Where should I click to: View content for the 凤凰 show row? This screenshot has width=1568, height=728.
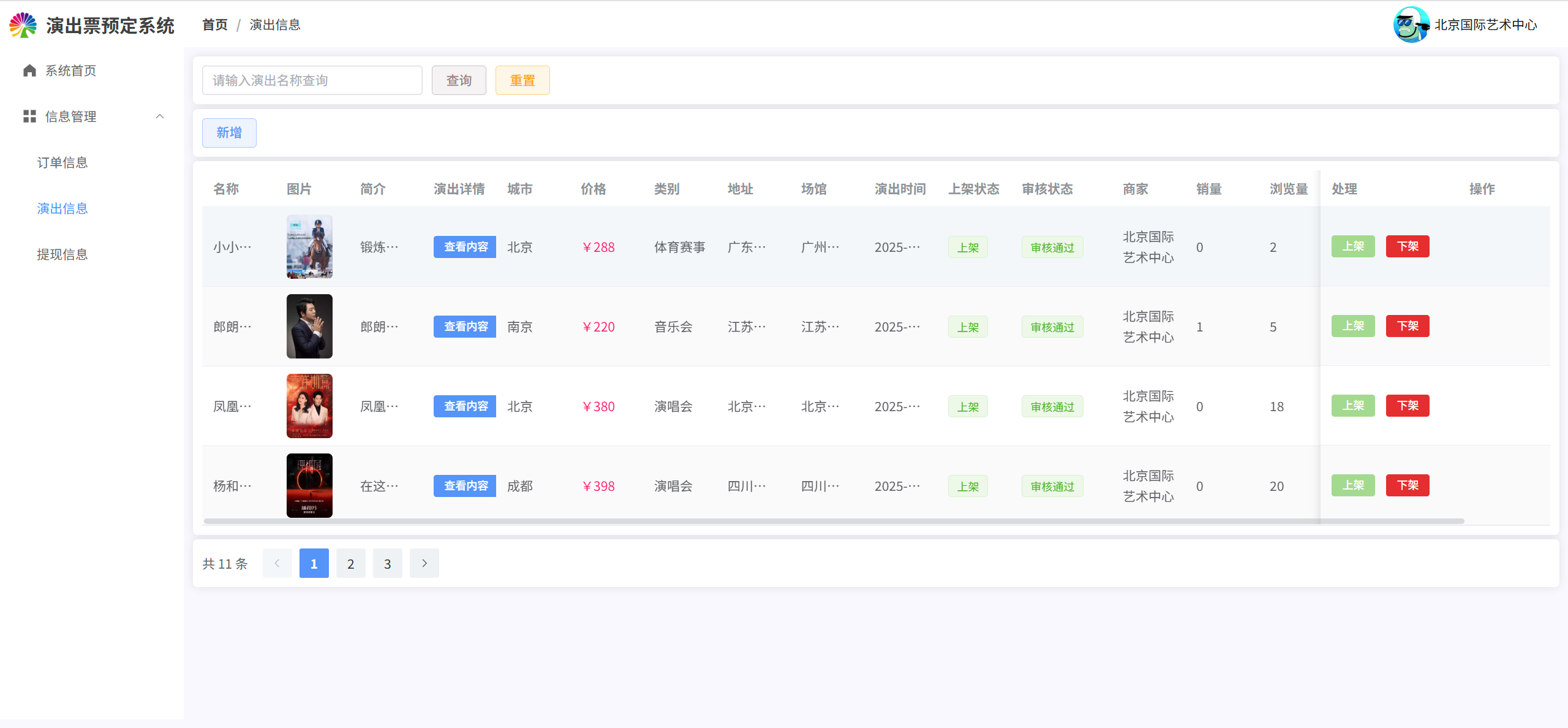pyautogui.click(x=465, y=406)
